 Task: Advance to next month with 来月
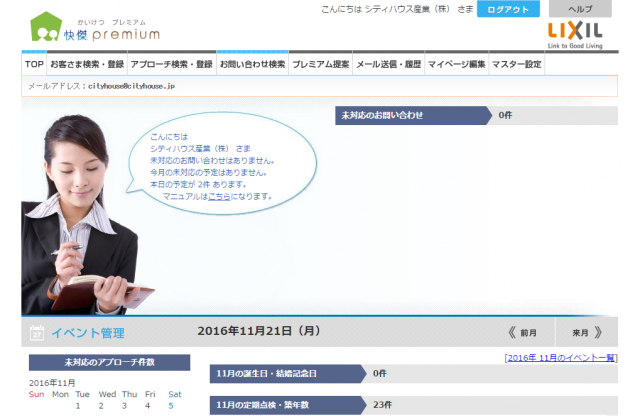coord(586,332)
